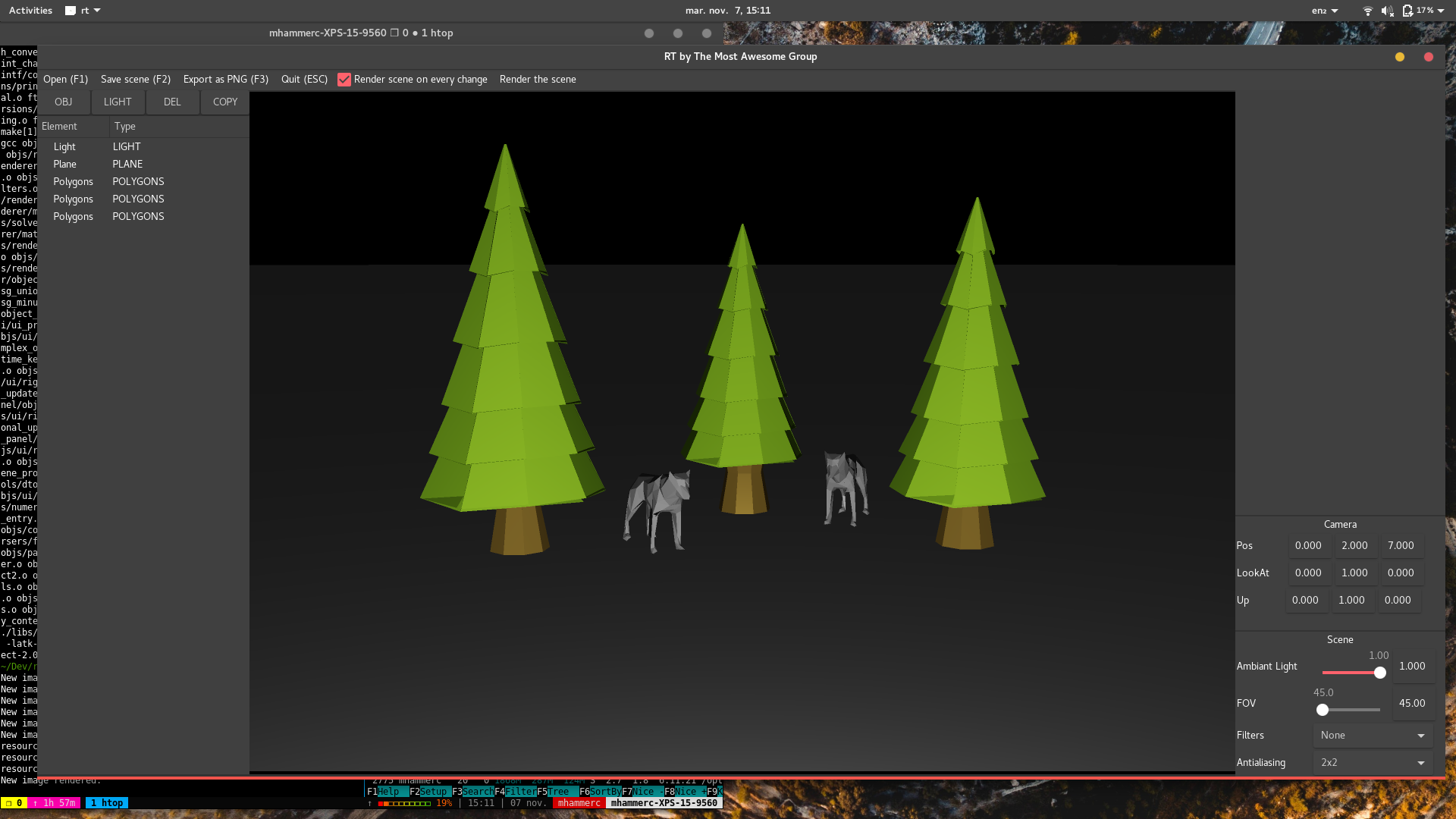The height and width of the screenshot is (819, 1456).
Task: Click the yellow minimize circle icon
Action: 1400,57
